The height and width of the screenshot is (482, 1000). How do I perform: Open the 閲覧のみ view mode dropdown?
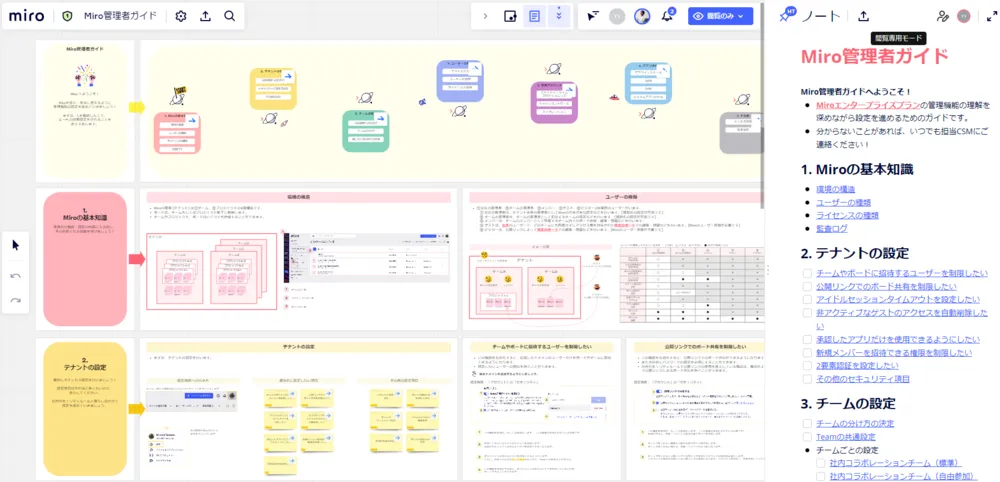tap(720, 16)
